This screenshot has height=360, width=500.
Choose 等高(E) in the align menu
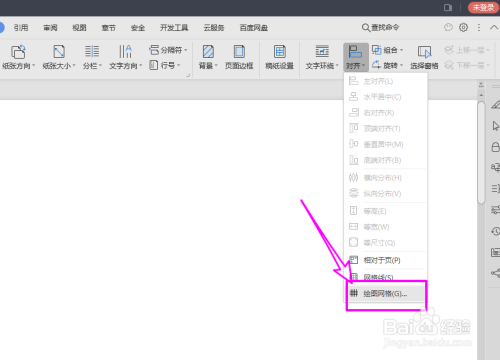click(x=385, y=211)
